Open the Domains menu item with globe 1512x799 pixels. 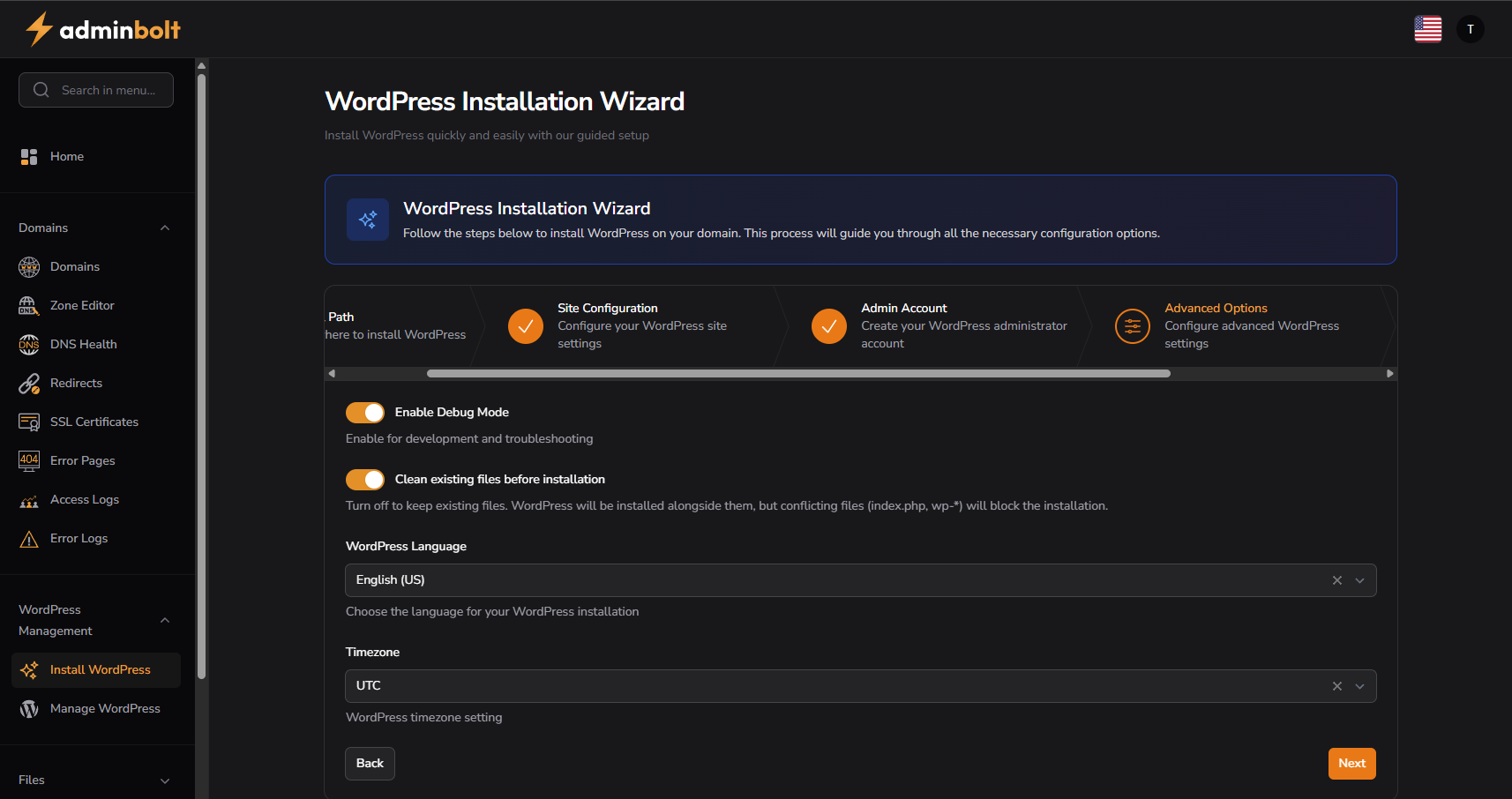pyautogui.click(x=96, y=266)
